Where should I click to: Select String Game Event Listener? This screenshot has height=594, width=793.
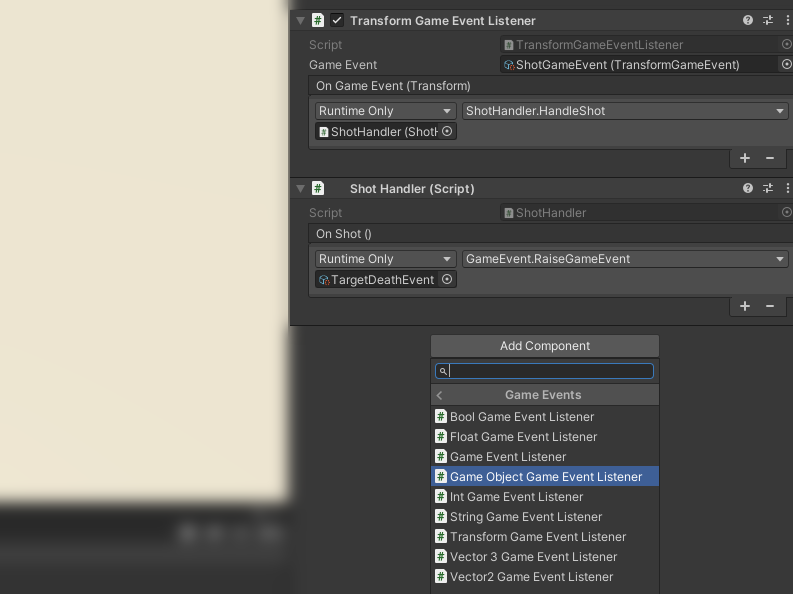click(x=545, y=517)
